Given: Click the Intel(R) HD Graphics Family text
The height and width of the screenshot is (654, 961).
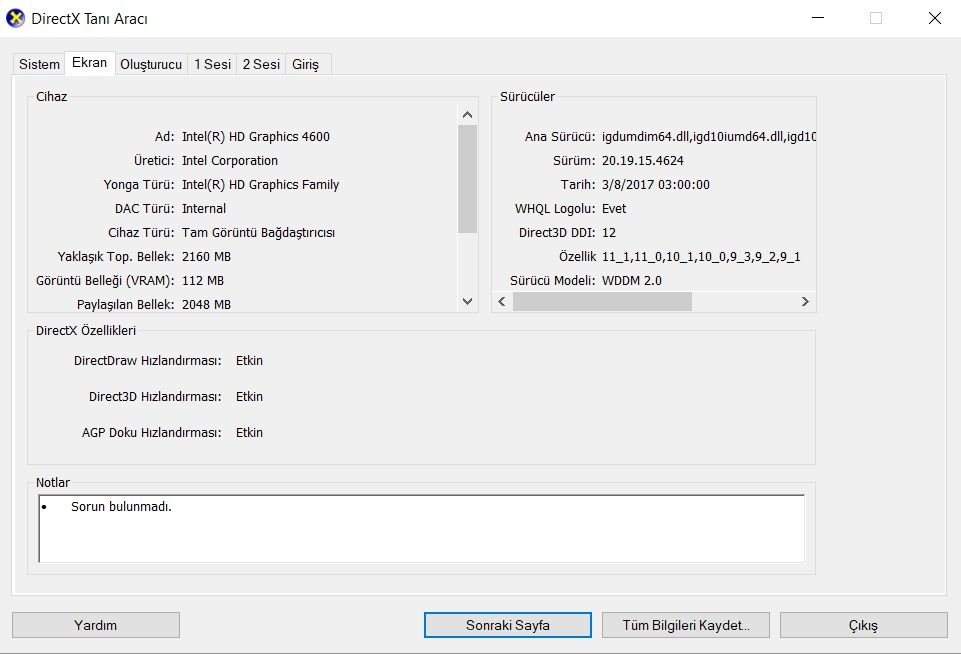Looking at the screenshot, I should pyautogui.click(x=260, y=184).
